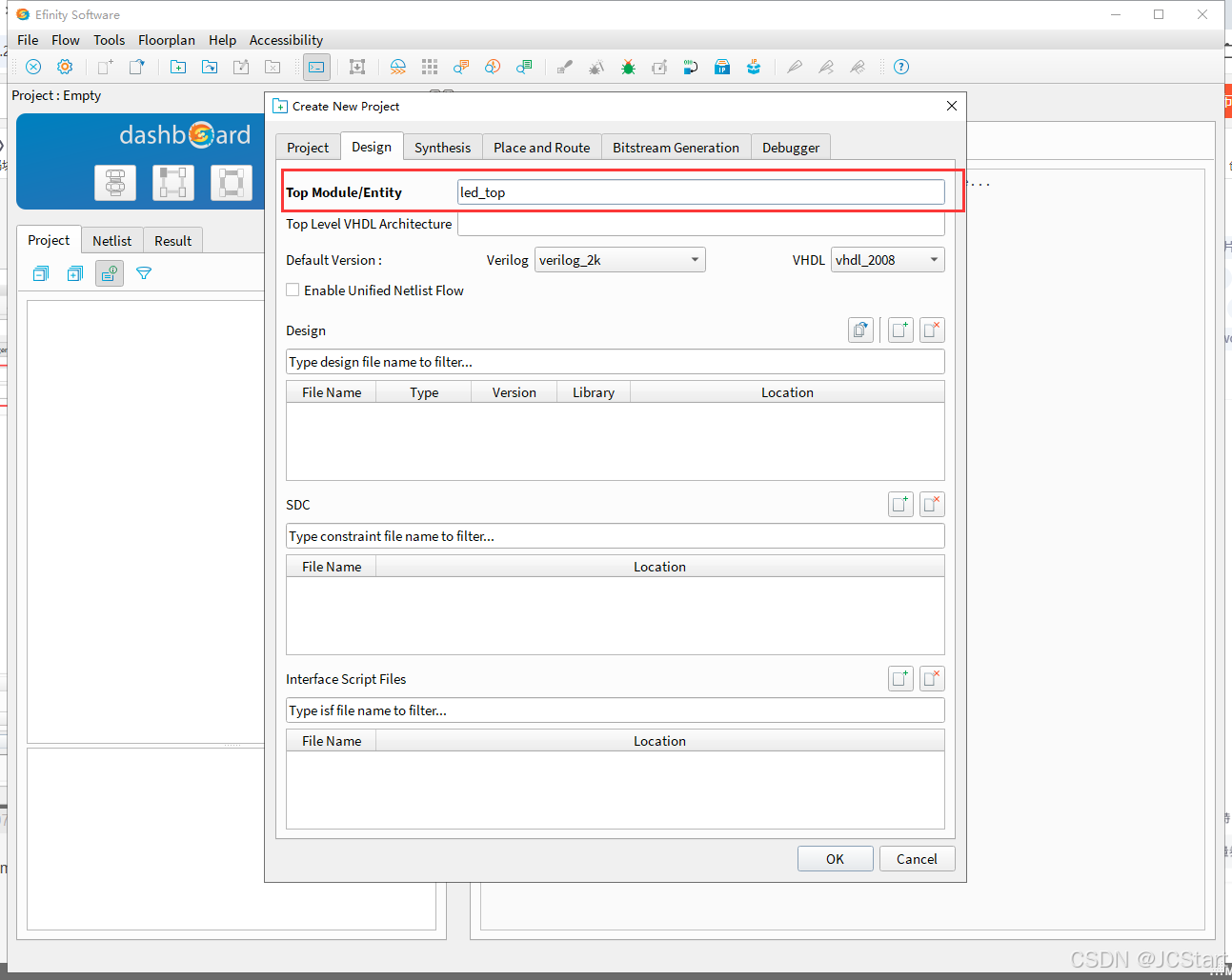The height and width of the screenshot is (980, 1232).
Task: Open preferences gear icon in toolbar
Action: (65, 67)
